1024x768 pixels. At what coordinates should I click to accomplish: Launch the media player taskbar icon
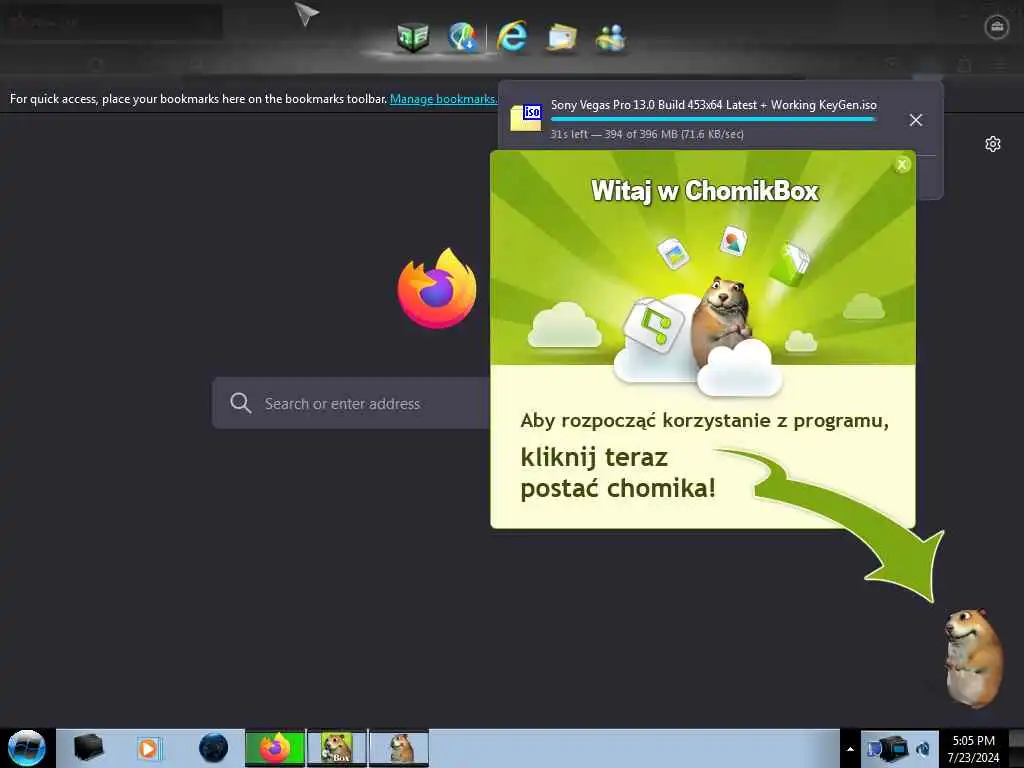point(148,748)
